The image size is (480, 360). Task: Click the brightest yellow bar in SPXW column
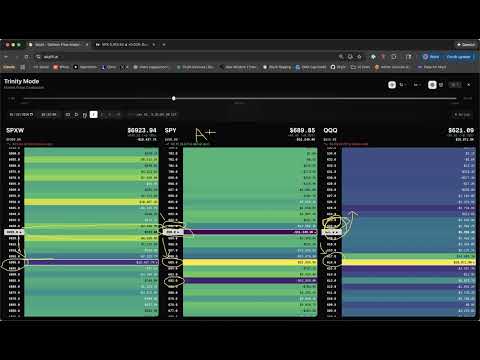click(x=91, y=202)
